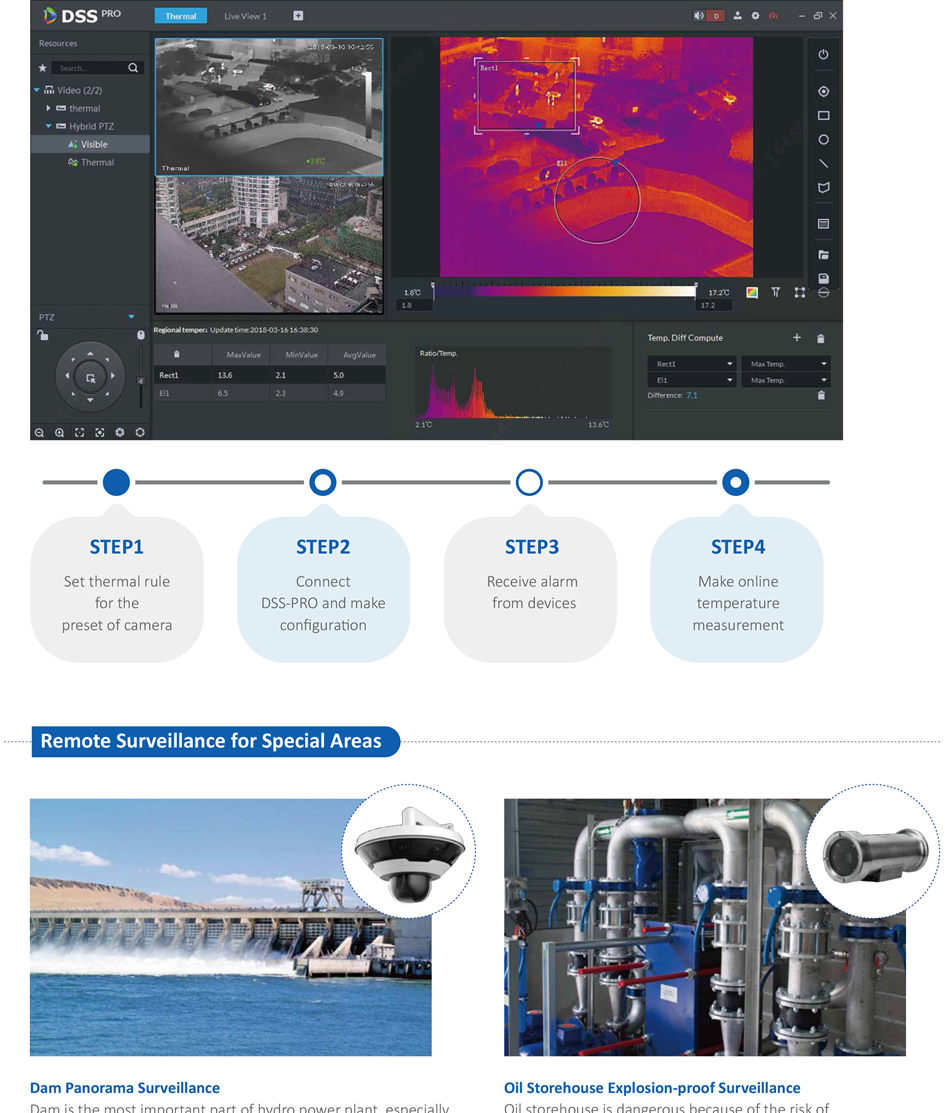Screen dimensions: 950x1113
Task: Switch to the Thermal tab
Action: pyautogui.click(x=180, y=16)
